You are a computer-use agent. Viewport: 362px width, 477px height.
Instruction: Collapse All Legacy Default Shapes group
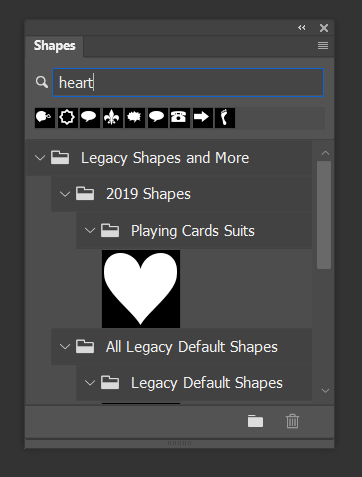point(65,347)
